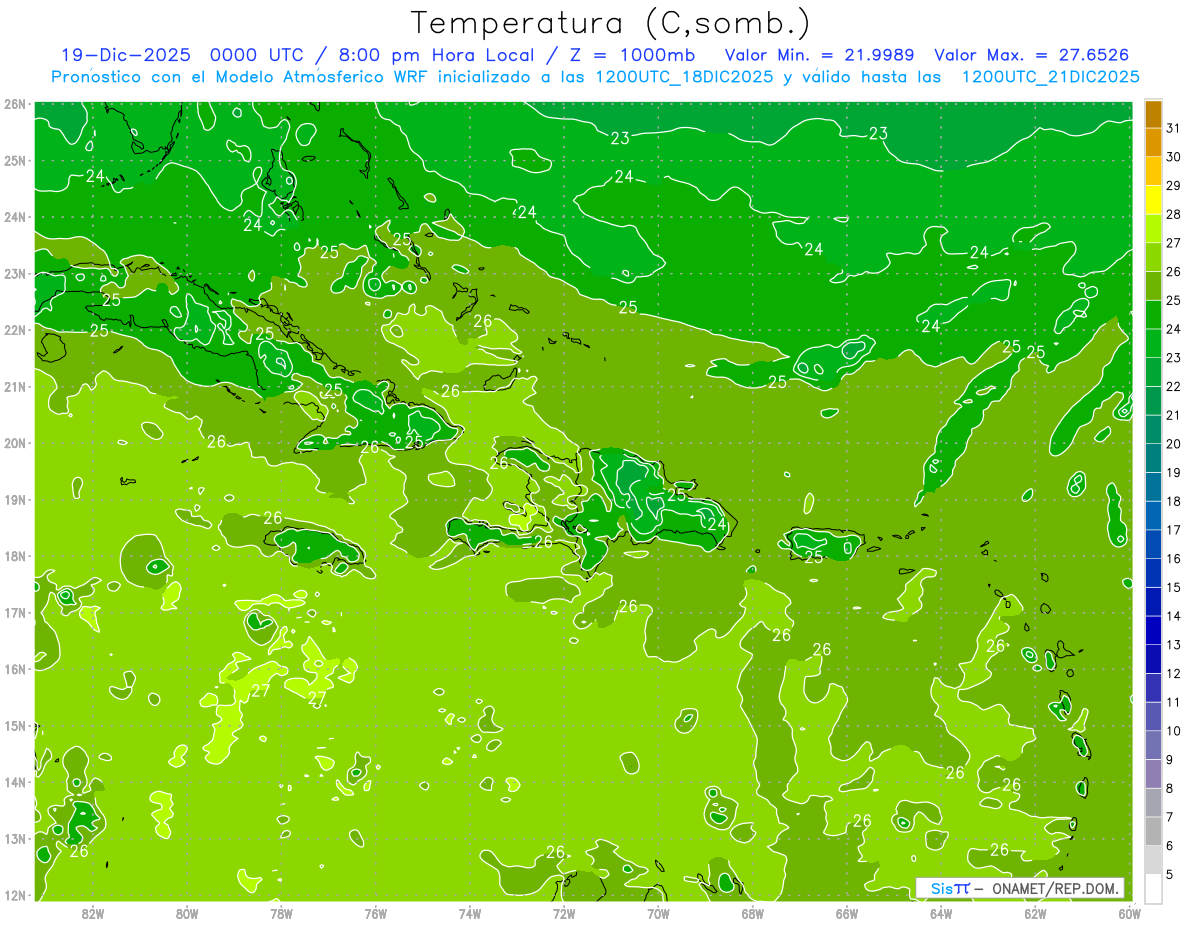Pick the teal swatch between legend 19 and 20
1200x927 pixels.
coord(1153,458)
